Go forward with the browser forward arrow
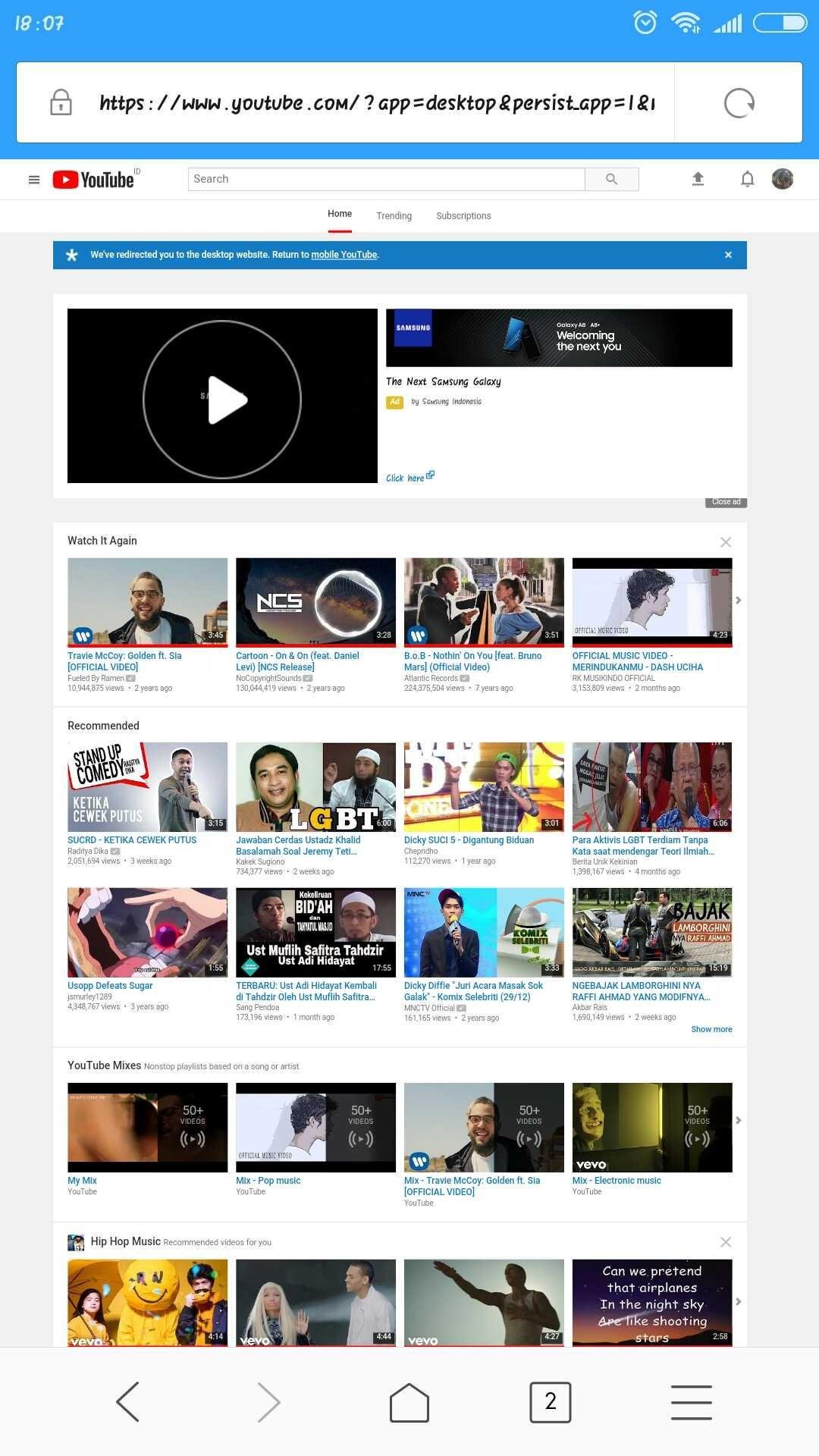Viewport: 819px width, 1456px height. click(x=268, y=1401)
